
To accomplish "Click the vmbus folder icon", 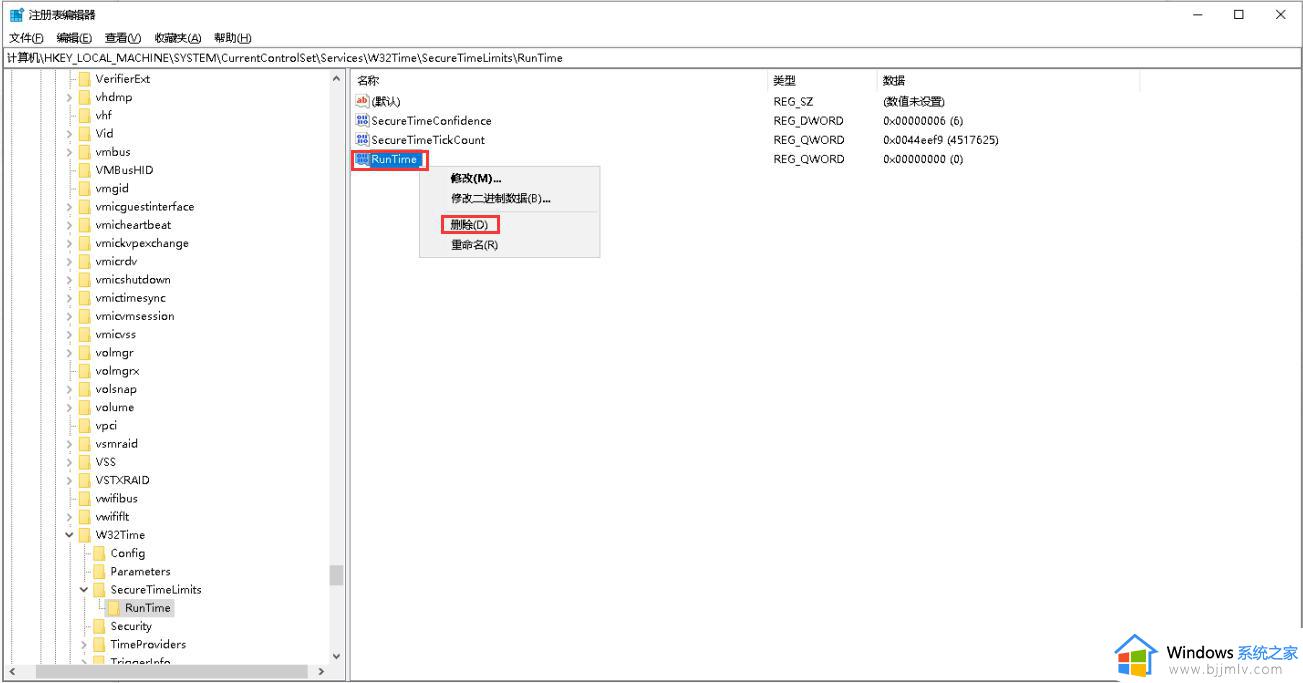I will click(x=85, y=152).
